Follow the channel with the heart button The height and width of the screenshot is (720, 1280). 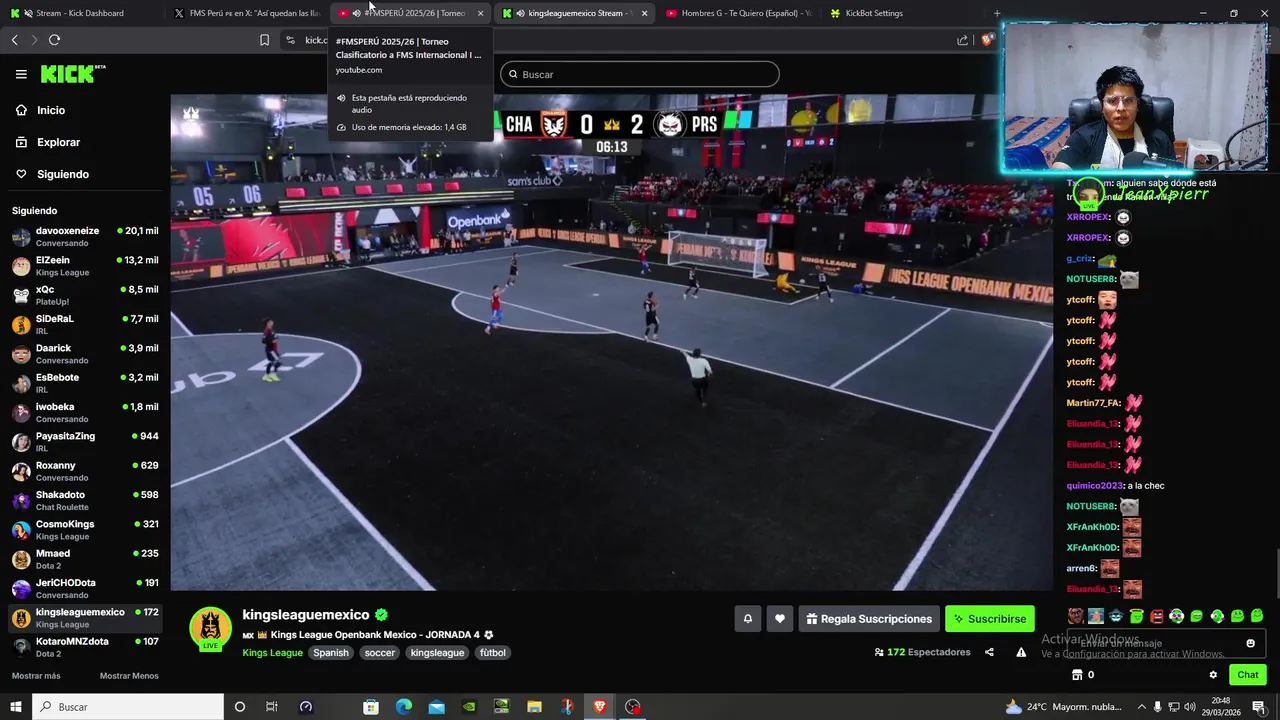point(780,619)
